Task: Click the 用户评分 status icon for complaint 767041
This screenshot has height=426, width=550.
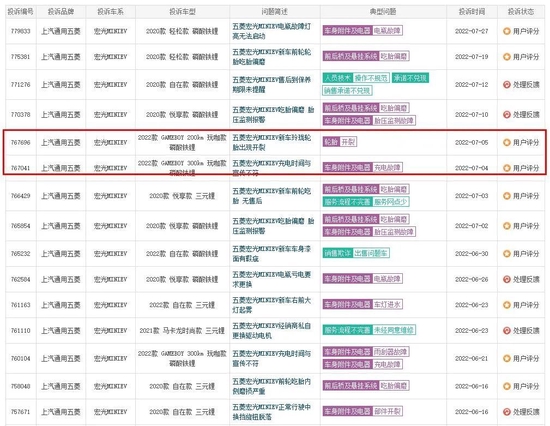Action: pos(507,168)
